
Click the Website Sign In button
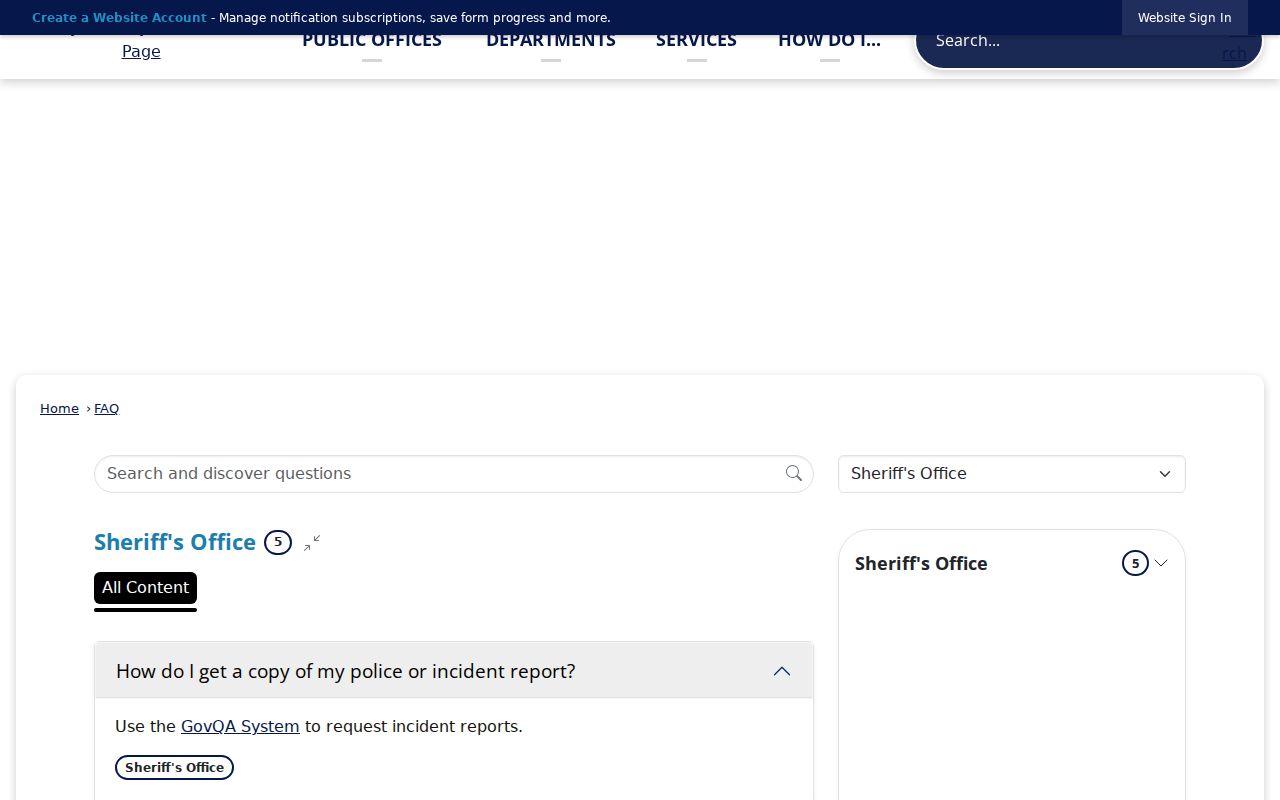(1184, 18)
